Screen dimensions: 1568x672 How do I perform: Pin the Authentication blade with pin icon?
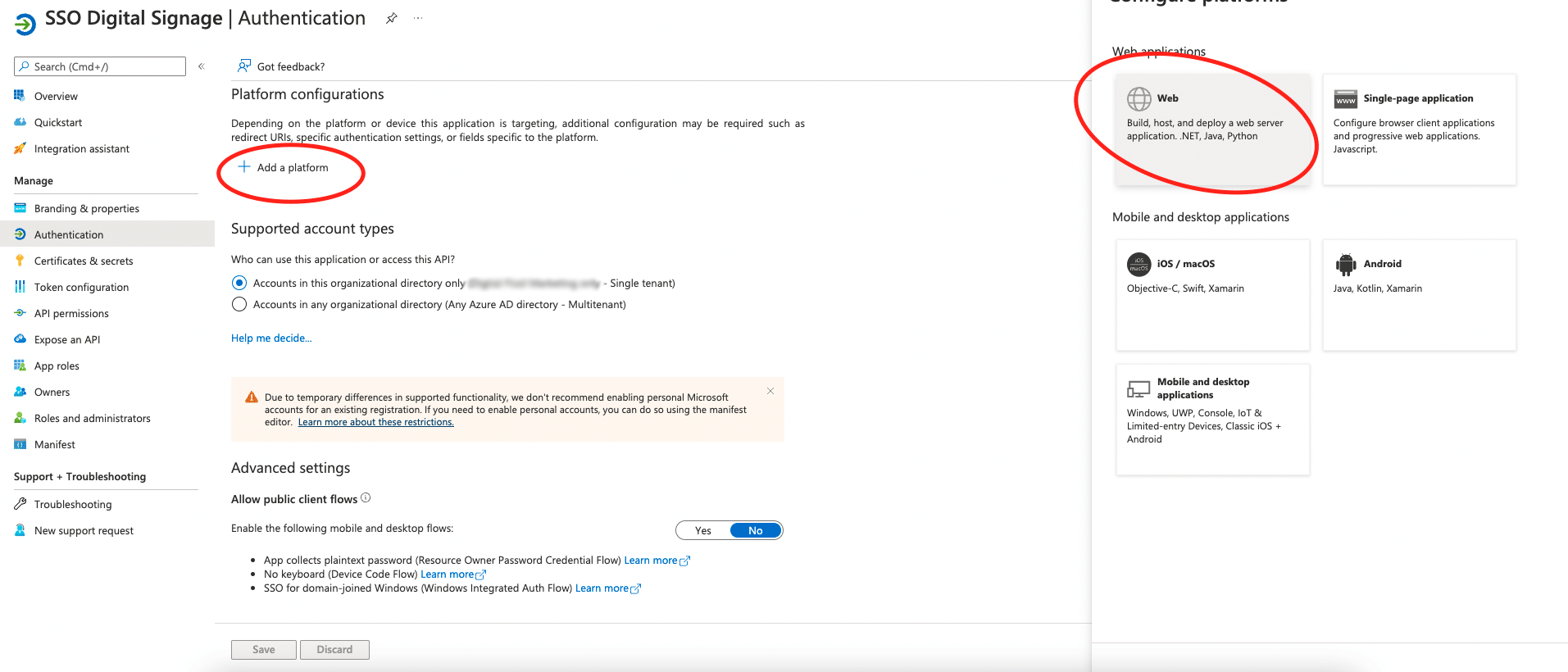[x=392, y=18]
